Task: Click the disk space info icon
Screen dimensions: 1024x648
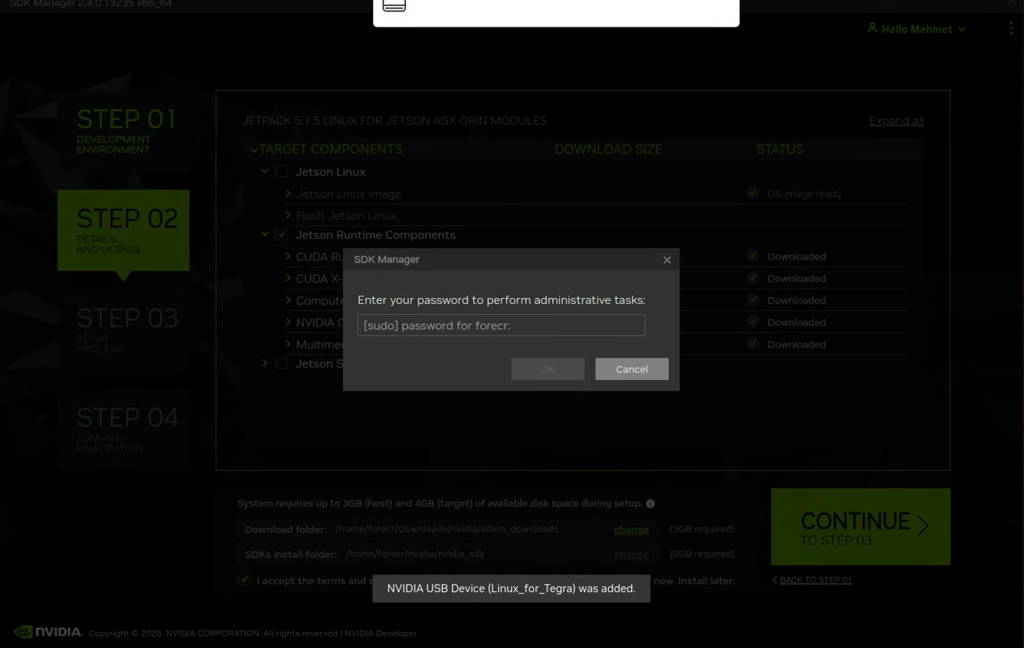Action: point(650,504)
